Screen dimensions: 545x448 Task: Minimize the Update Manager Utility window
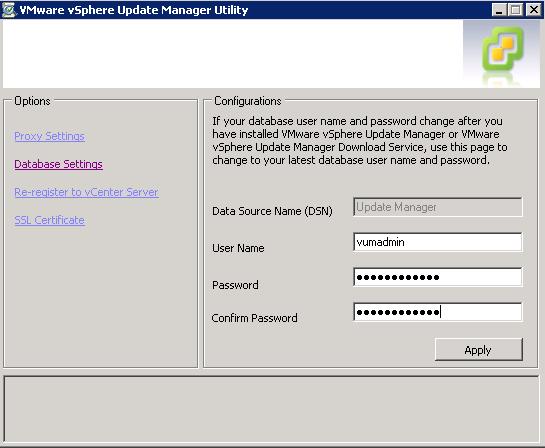coord(498,10)
